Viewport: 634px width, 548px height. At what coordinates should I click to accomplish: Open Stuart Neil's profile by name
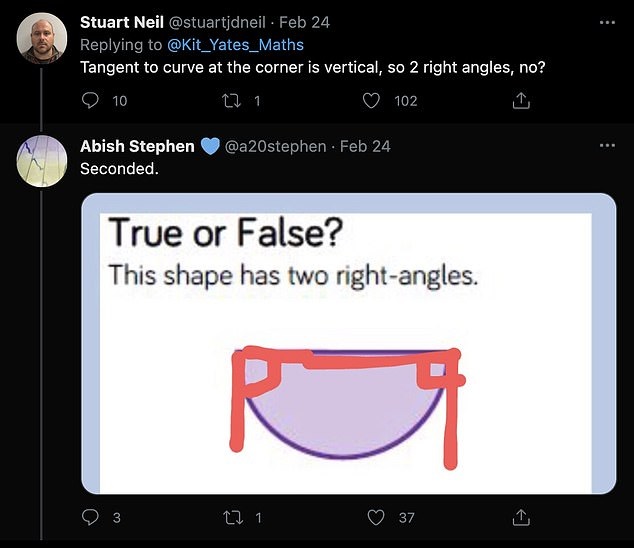pos(121,22)
